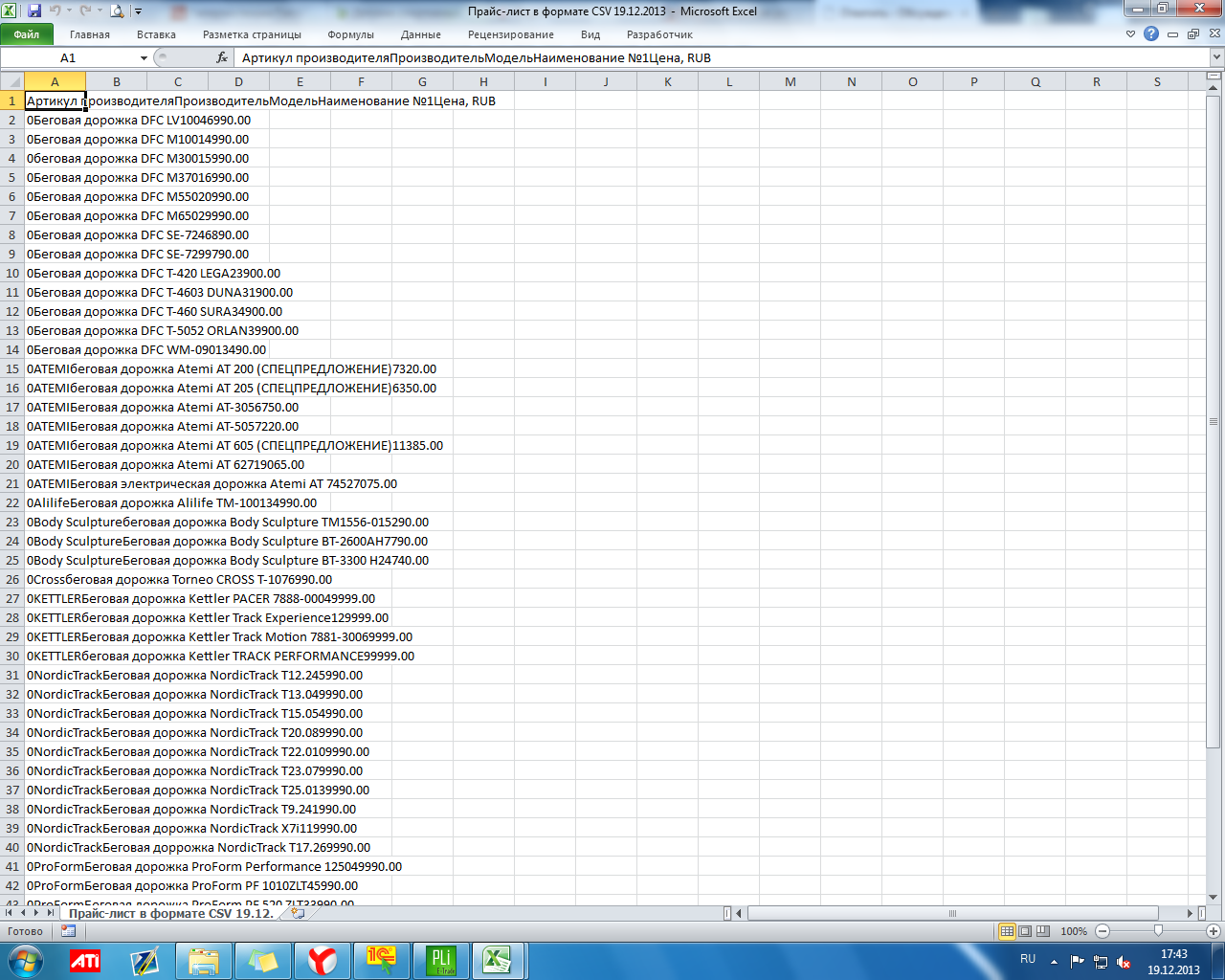Select the cell with DFC LV10046990.00

point(55,120)
